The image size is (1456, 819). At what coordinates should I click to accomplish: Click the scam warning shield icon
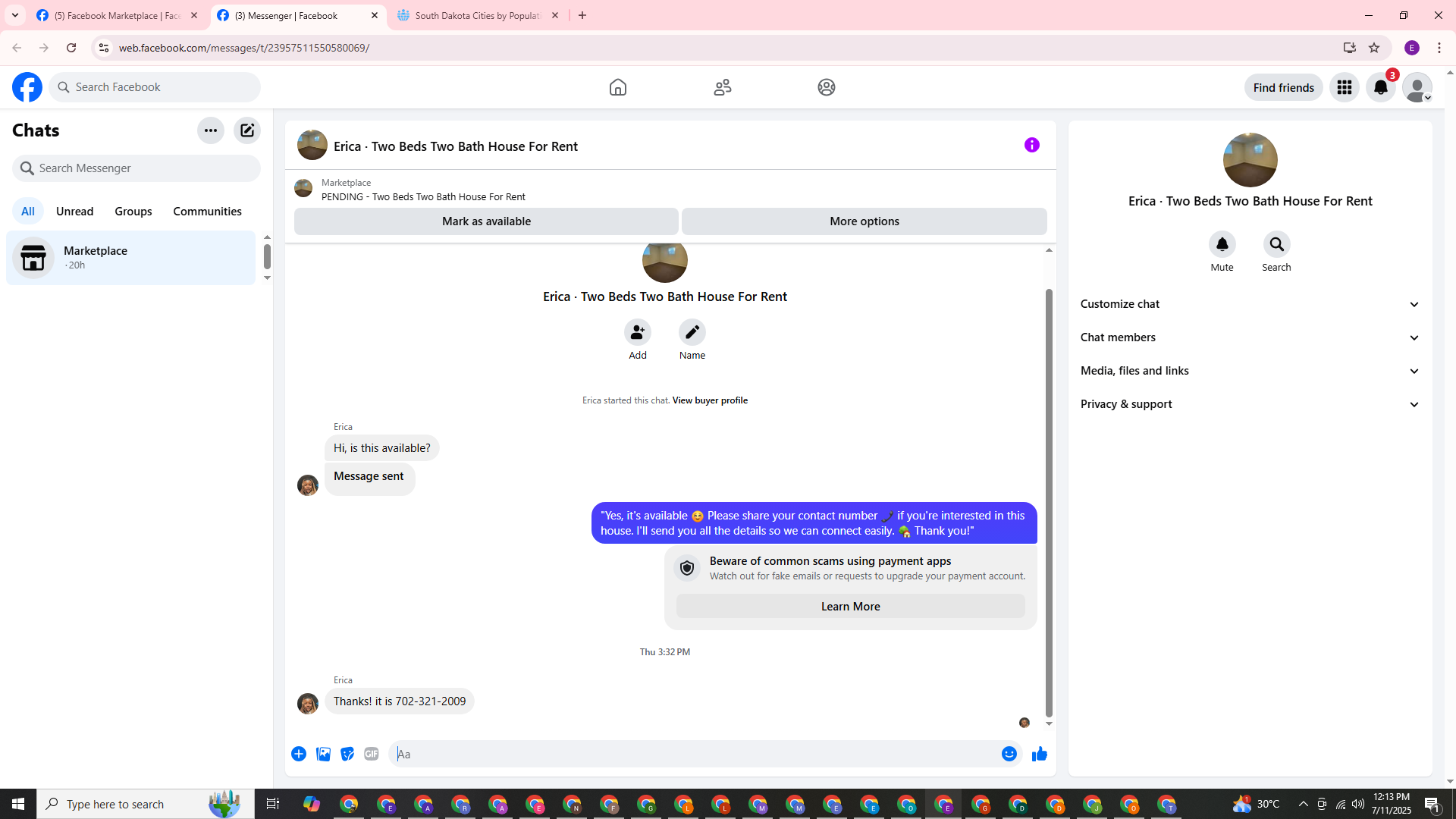[x=687, y=568]
